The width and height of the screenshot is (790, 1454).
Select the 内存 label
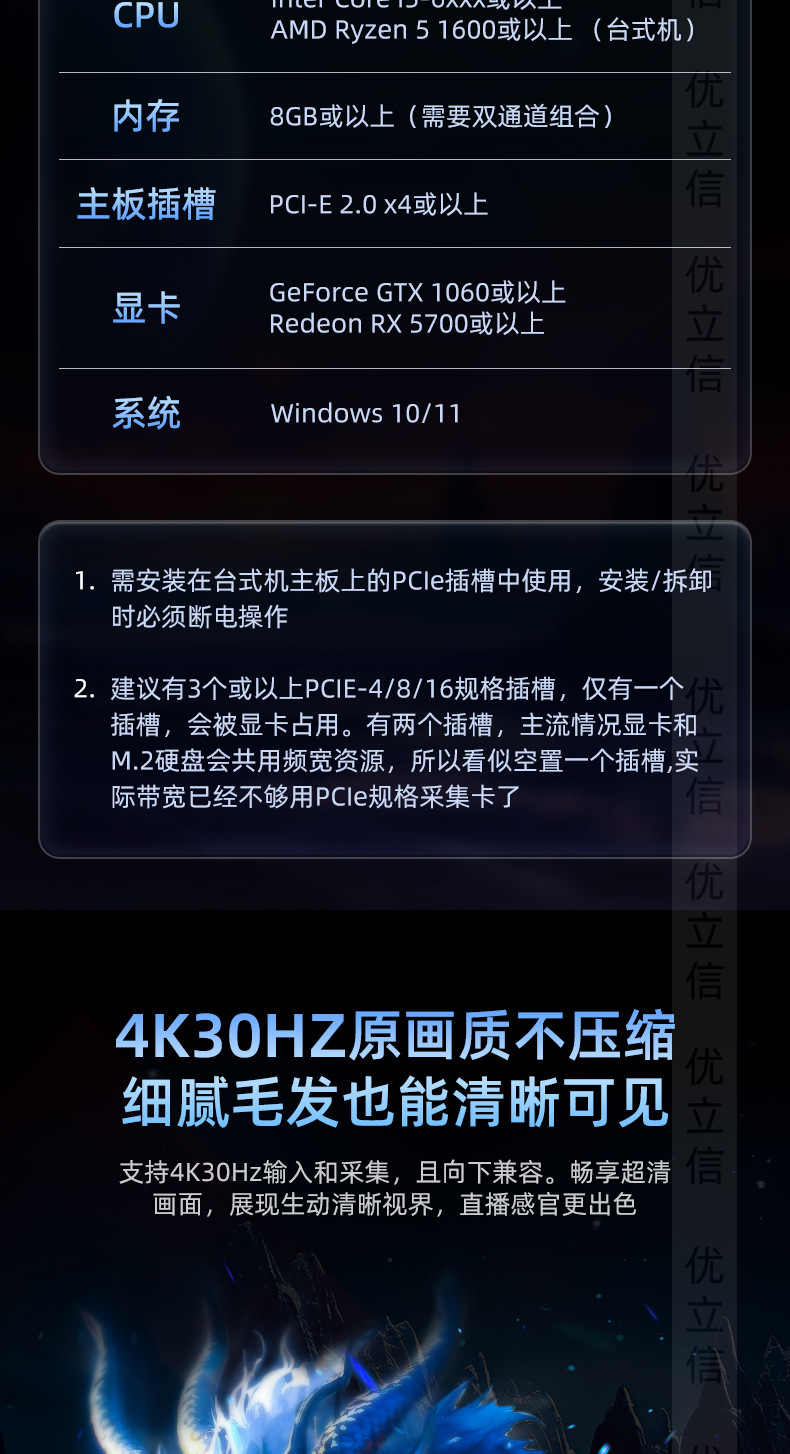coord(146,116)
